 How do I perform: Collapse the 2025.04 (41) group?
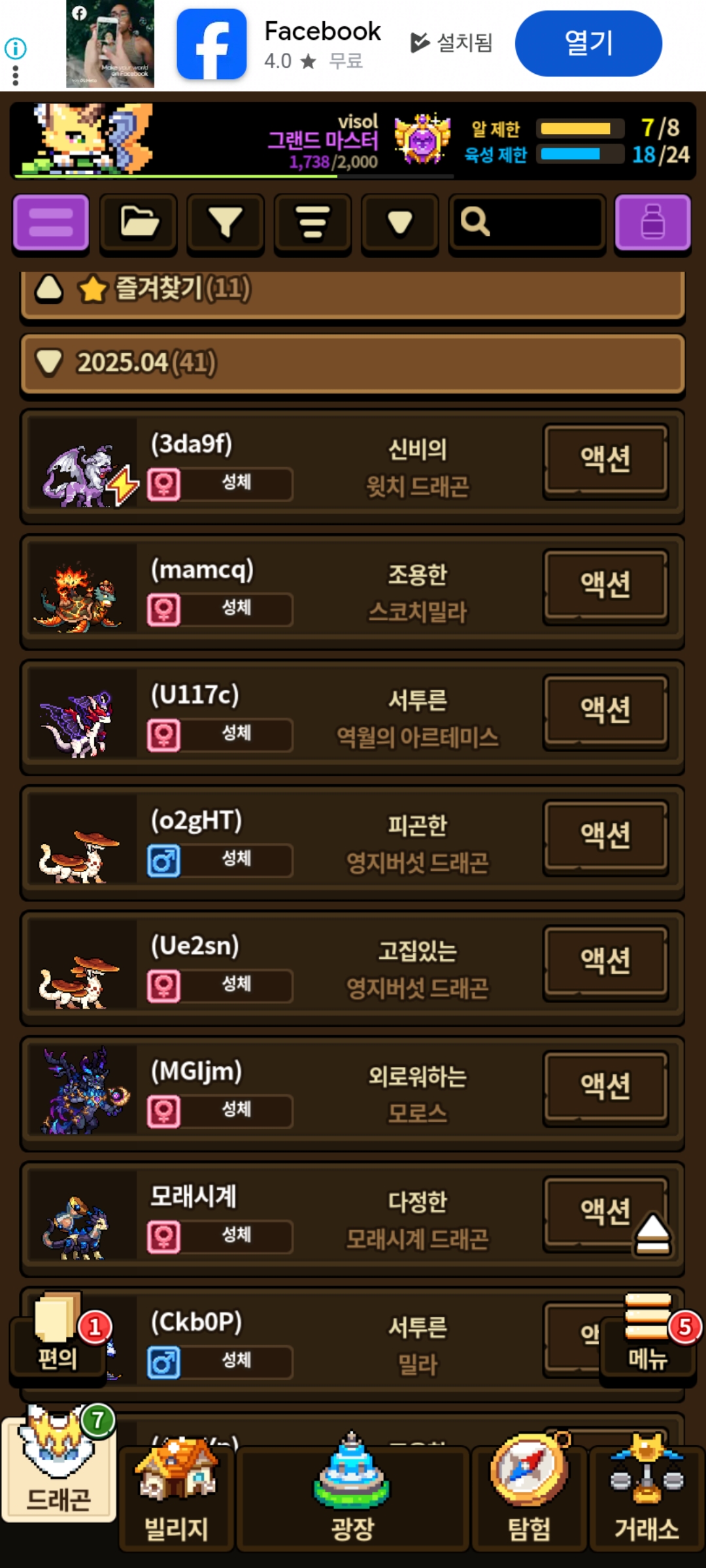click(x=353, y=364)
